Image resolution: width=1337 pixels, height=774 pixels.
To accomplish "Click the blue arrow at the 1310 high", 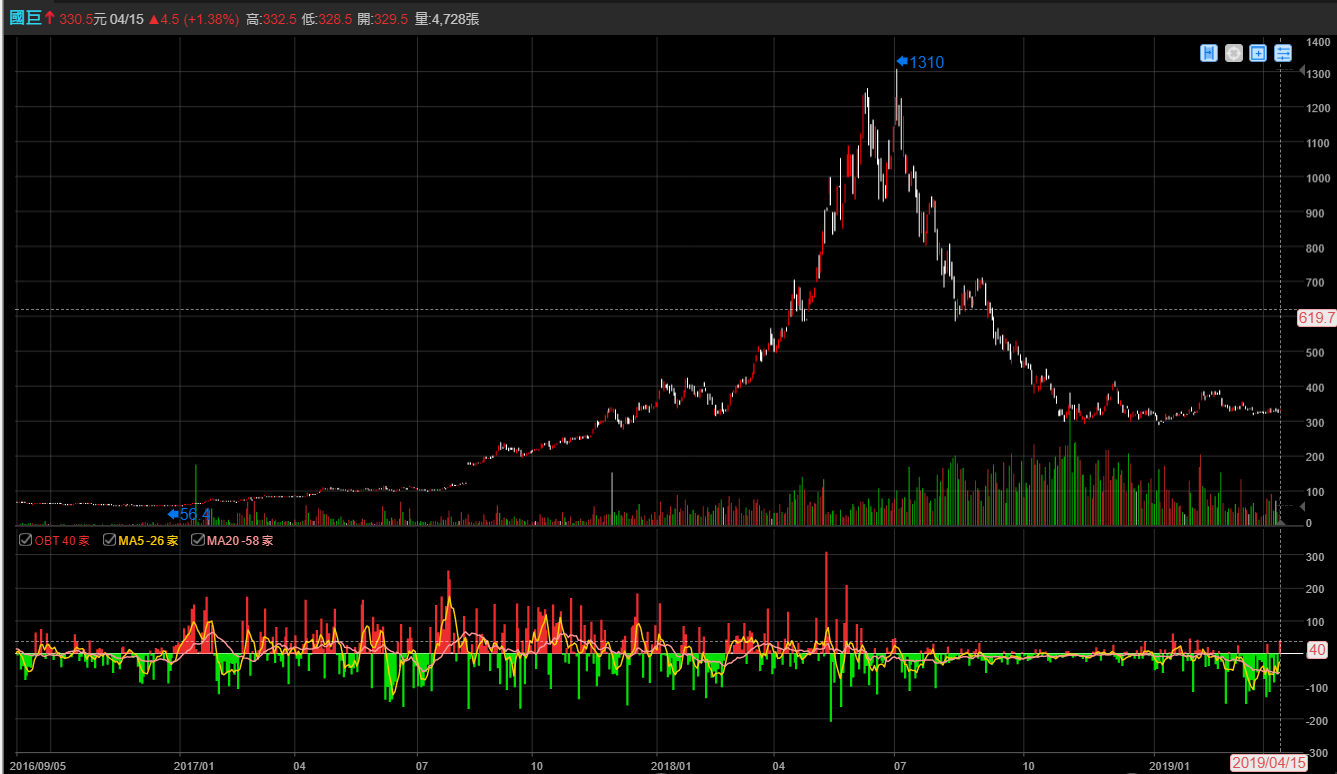I will [901, 62].
